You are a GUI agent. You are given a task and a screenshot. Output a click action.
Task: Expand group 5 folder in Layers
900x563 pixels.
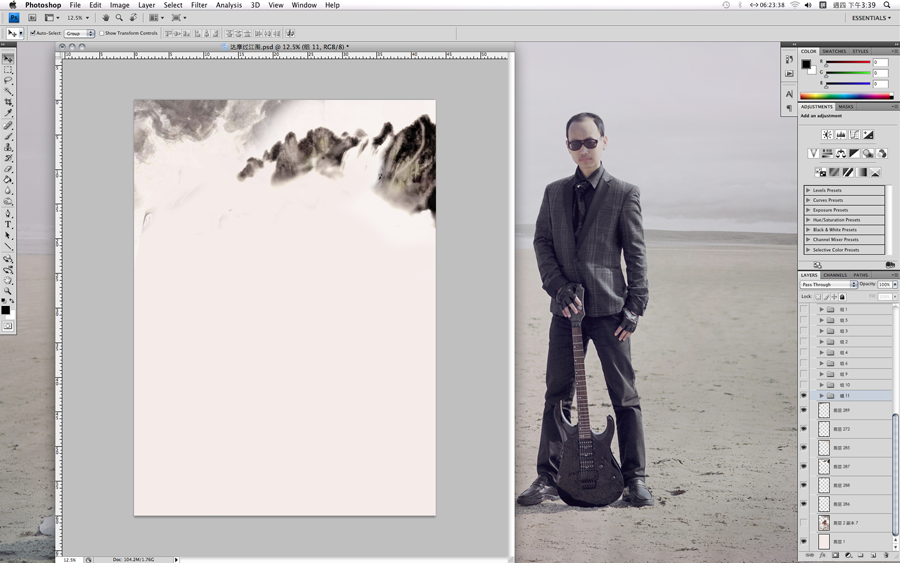(821, 320)
